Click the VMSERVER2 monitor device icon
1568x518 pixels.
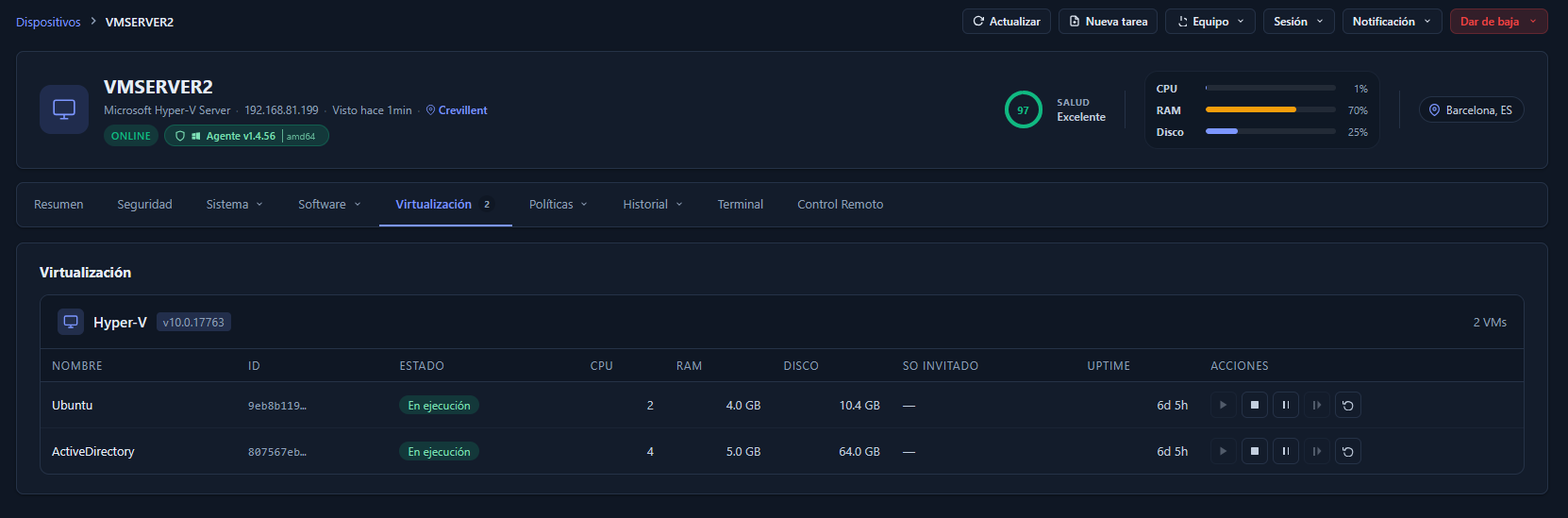coord(64,109)
